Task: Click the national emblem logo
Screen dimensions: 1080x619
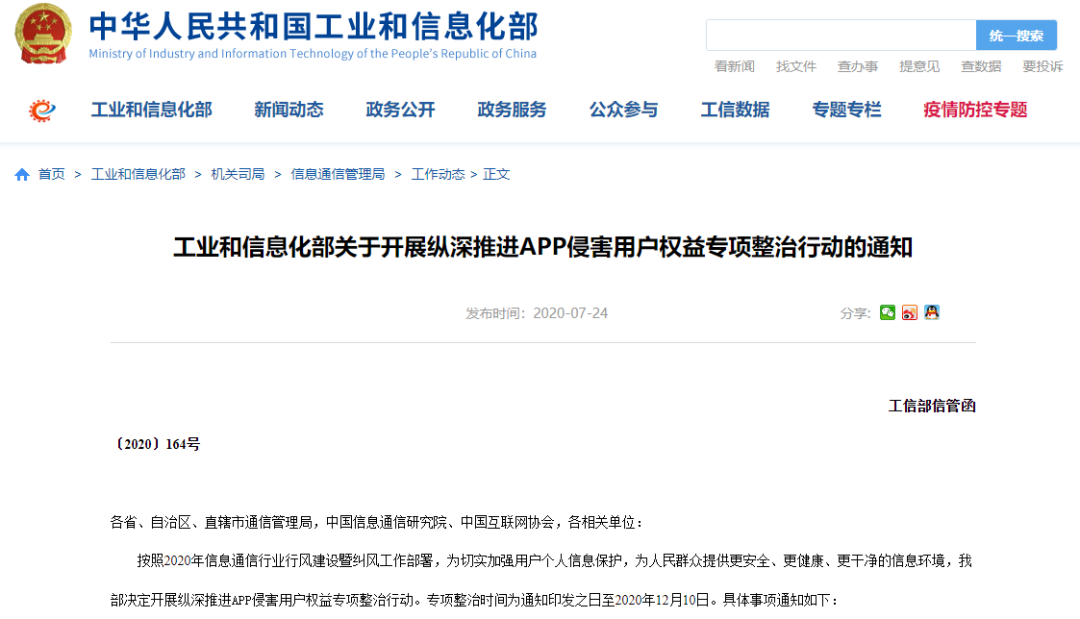Action: click(43, 35)
